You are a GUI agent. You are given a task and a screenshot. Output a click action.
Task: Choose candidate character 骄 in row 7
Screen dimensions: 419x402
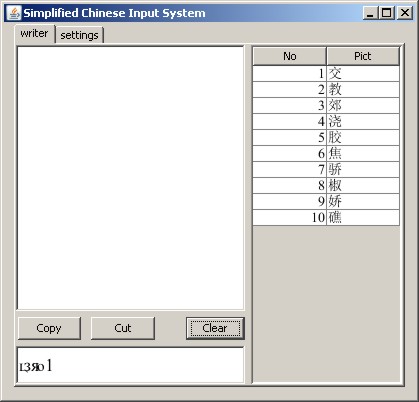[x=363, y=170]
